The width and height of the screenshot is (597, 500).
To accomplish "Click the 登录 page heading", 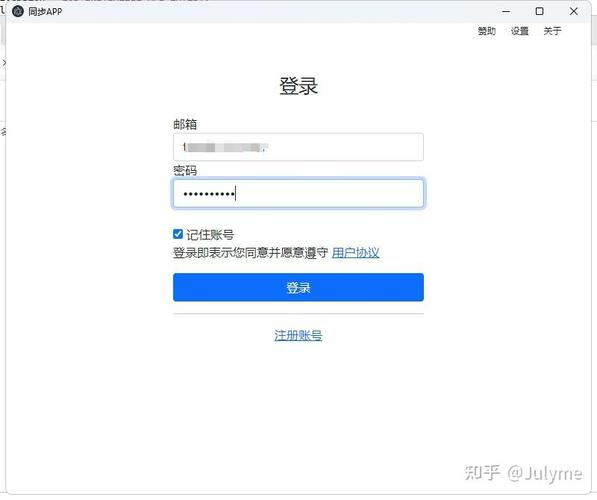I will pyautogui.click(x=298, y=86).
